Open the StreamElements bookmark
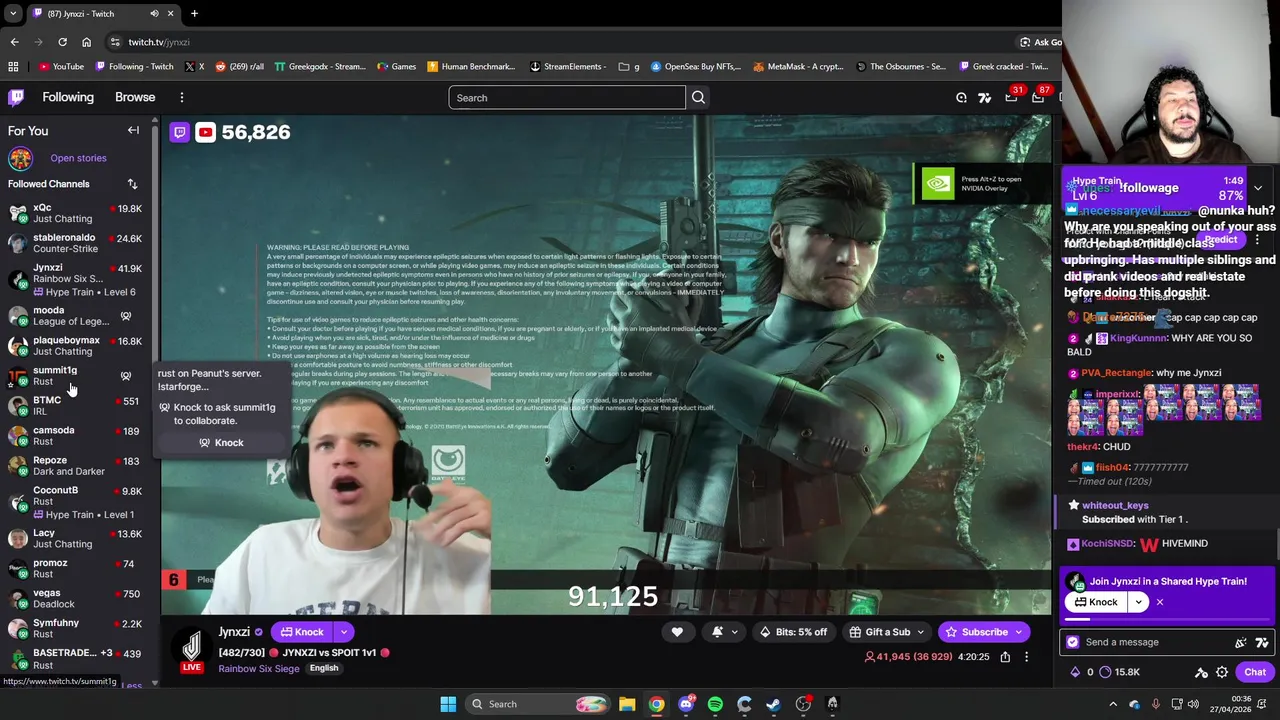Viewport: 1280px width, 720px height. tap(568, 66)
